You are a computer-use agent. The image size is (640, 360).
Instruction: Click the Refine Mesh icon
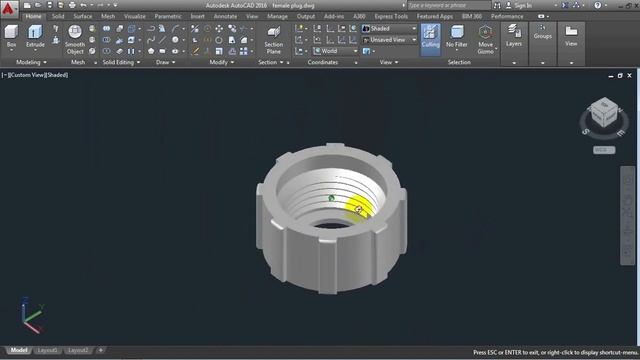[x=92, y=51]
